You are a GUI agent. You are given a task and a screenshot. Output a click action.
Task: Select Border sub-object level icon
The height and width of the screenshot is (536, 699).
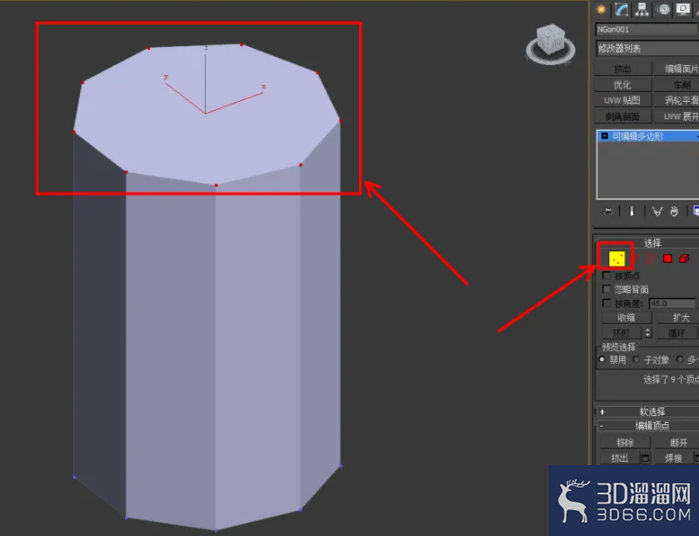coord(650,258)
